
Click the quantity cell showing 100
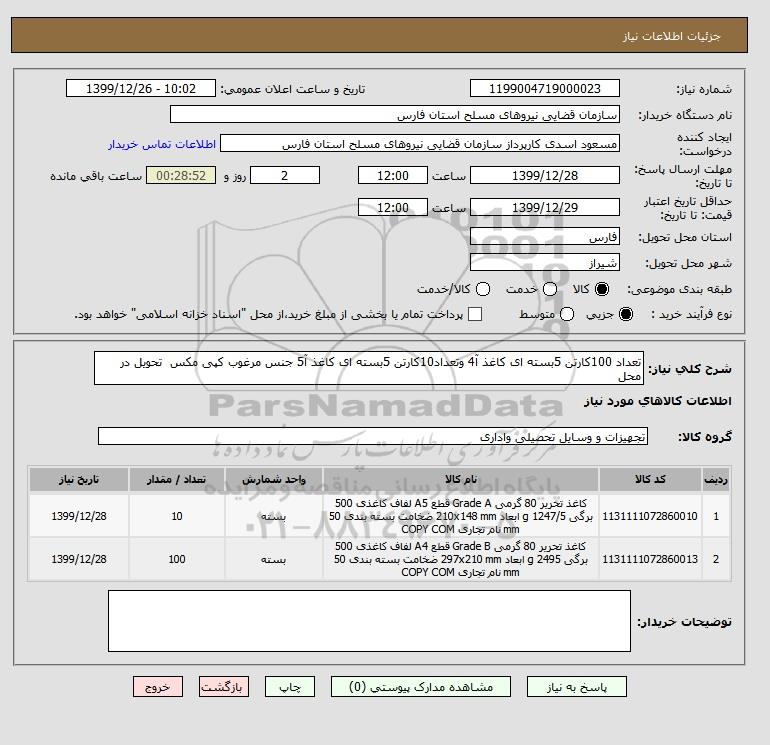pyautogui.click(x=177, y=559)
